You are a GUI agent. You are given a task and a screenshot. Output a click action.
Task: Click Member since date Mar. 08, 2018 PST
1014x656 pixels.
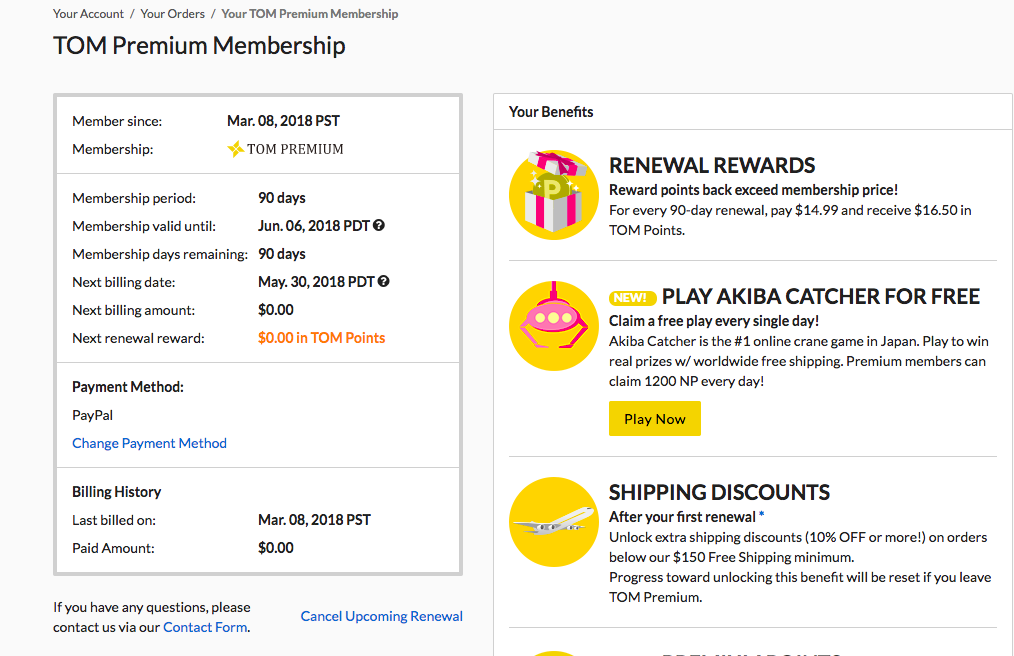[x=283, y=121]
